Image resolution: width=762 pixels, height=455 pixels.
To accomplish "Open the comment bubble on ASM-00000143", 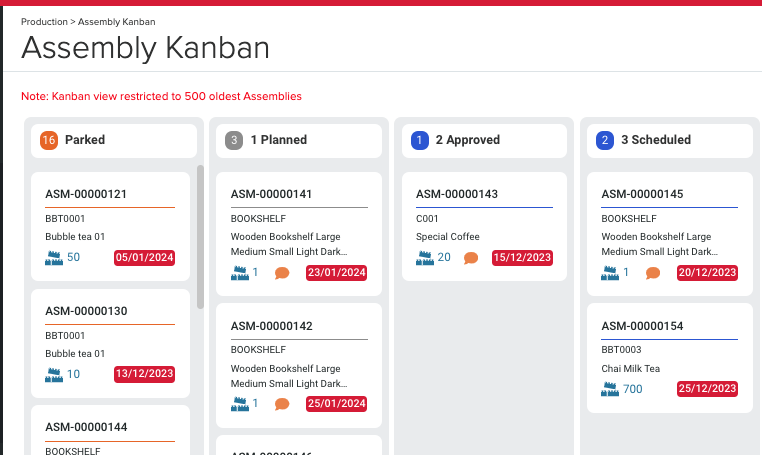I will (471, 257).
